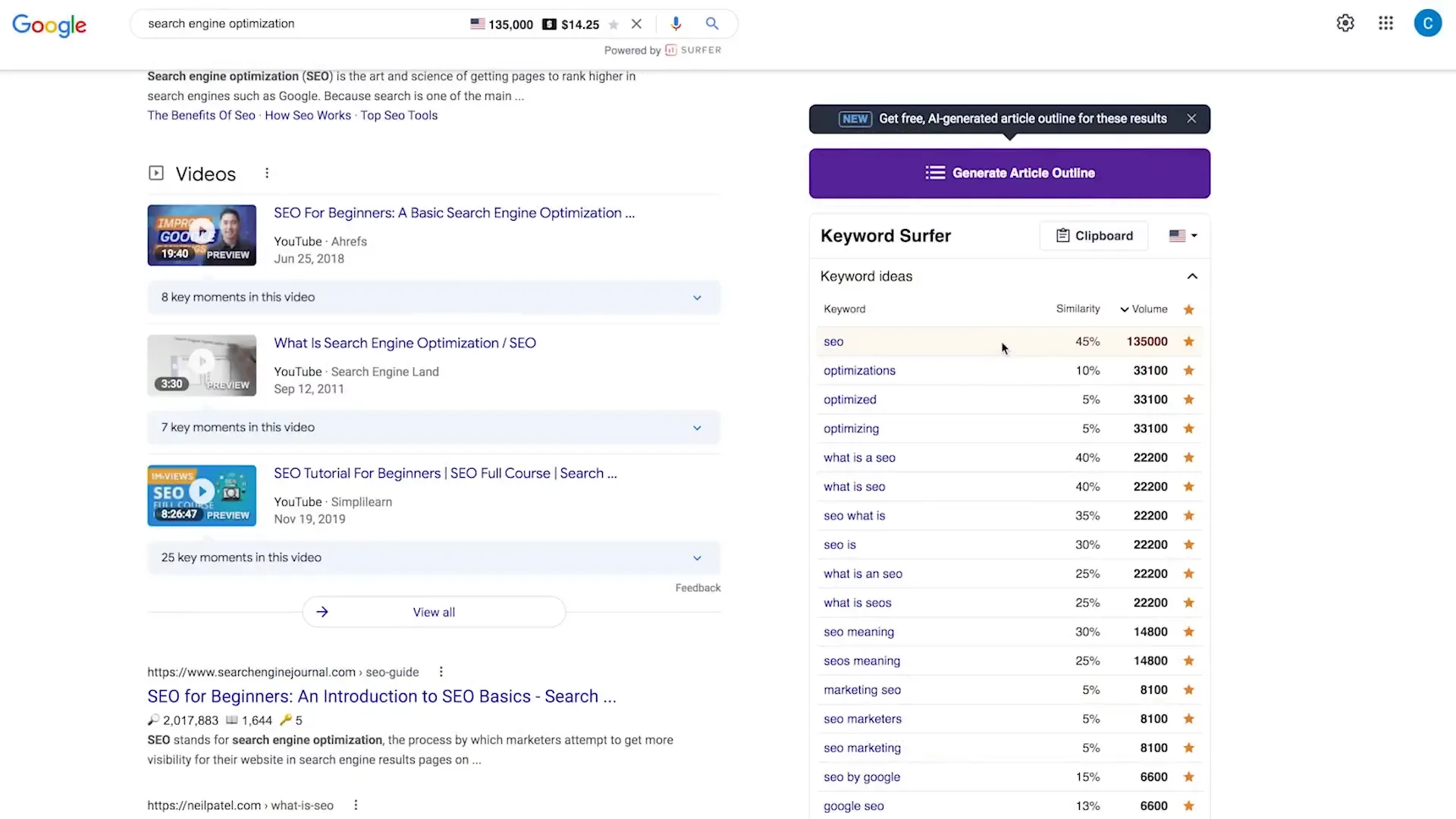Open 'What Is Search Engine Optimization / SEO' link
1456x819 pixels.
point(405,343)
